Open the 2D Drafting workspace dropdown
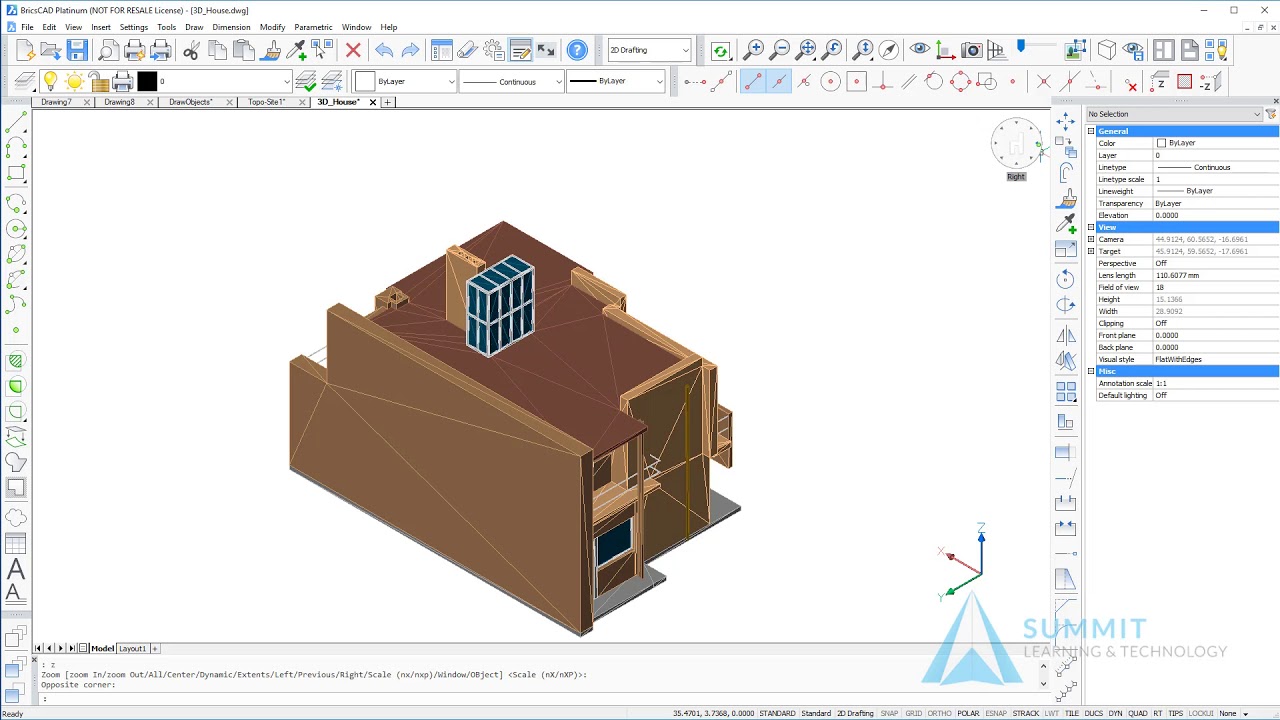This screenshot has height=720, width=1280. (x=649, y=50)
